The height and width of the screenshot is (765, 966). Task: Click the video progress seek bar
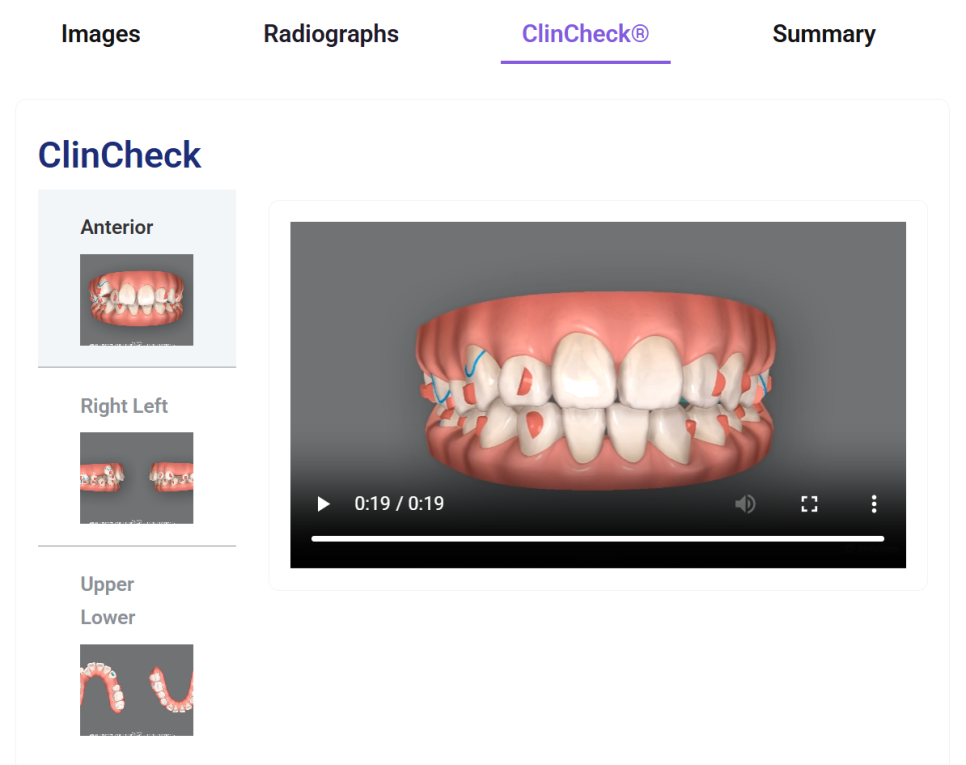pos(597,538)
